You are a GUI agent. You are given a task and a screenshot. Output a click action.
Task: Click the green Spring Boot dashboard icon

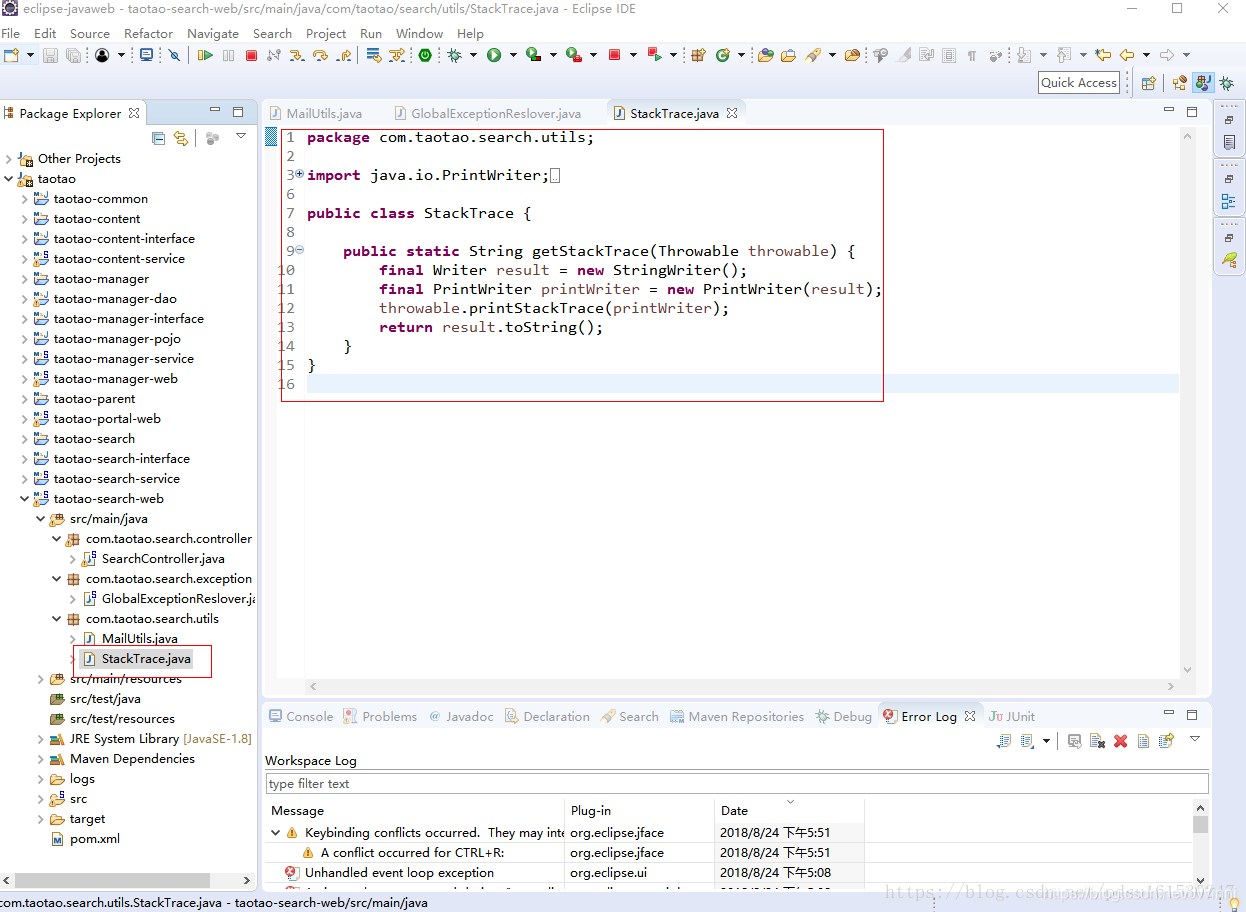425,55
